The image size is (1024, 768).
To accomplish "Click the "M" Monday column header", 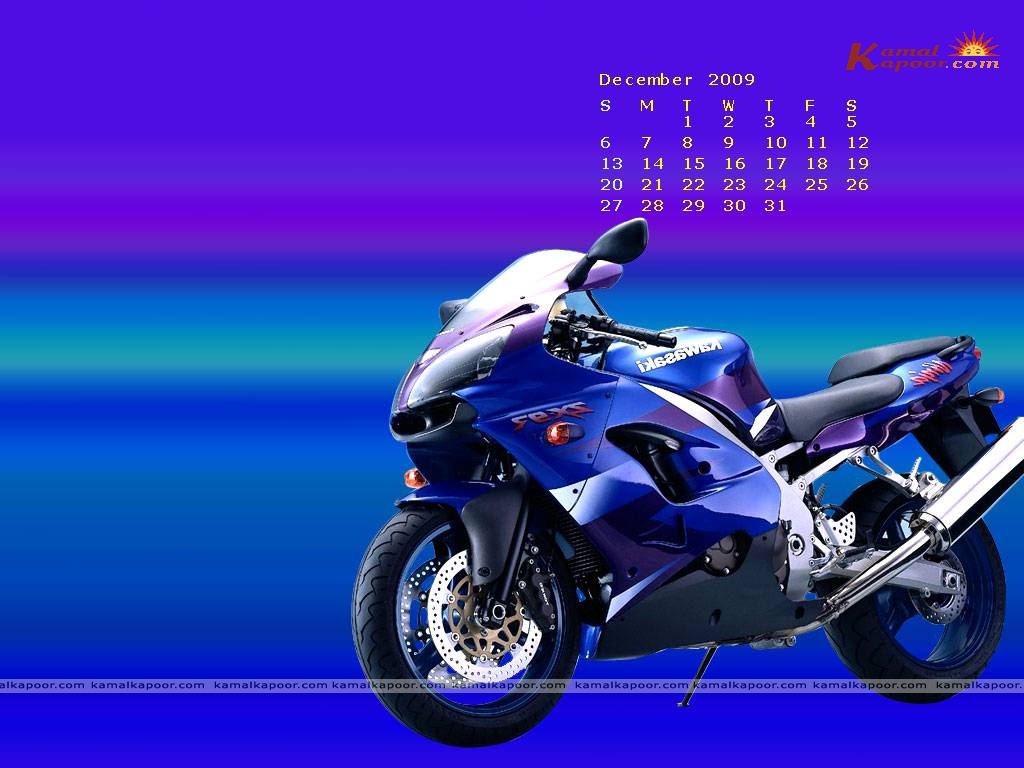I will pos(647,105).
